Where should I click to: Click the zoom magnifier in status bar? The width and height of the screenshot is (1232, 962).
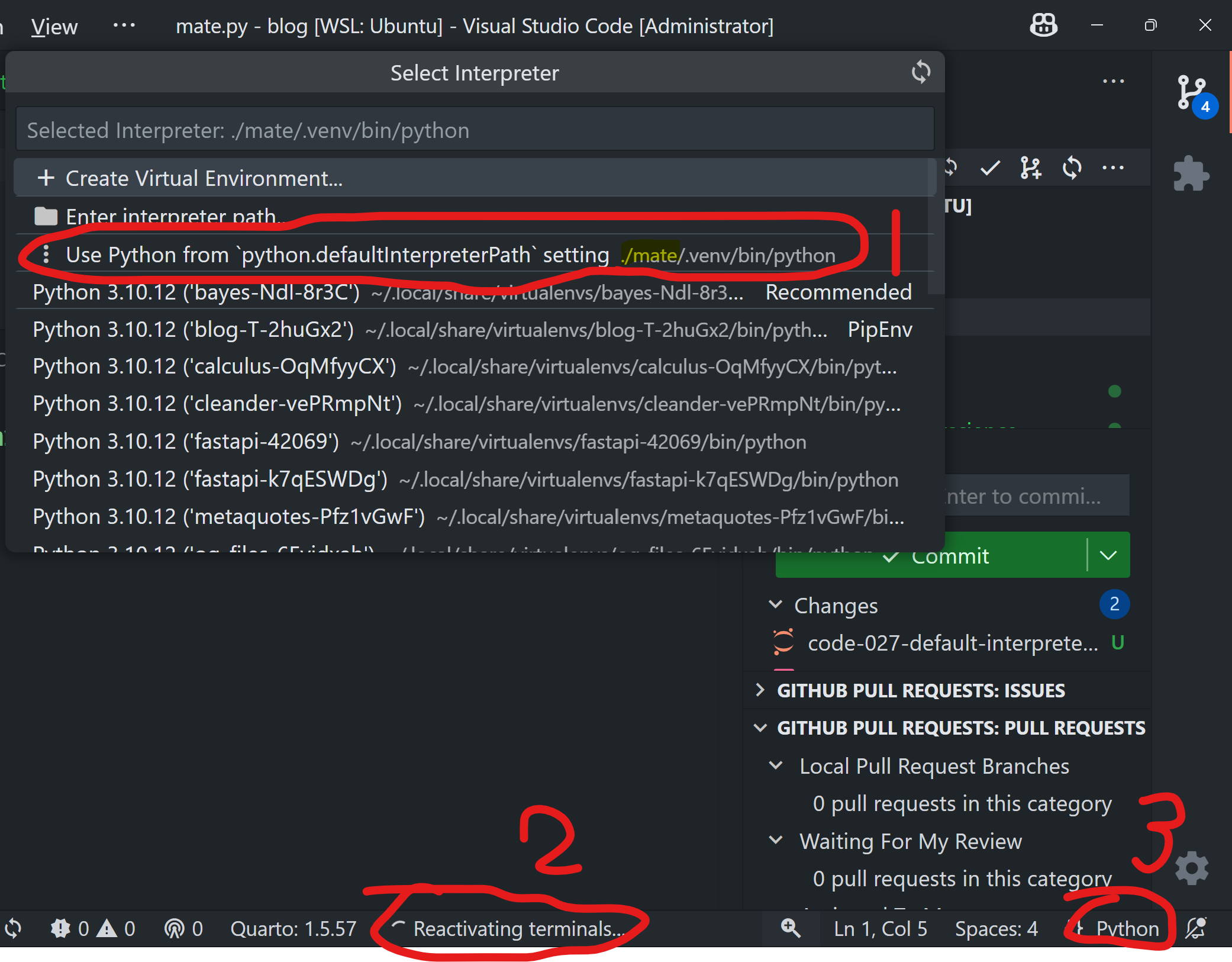[791, 928]
